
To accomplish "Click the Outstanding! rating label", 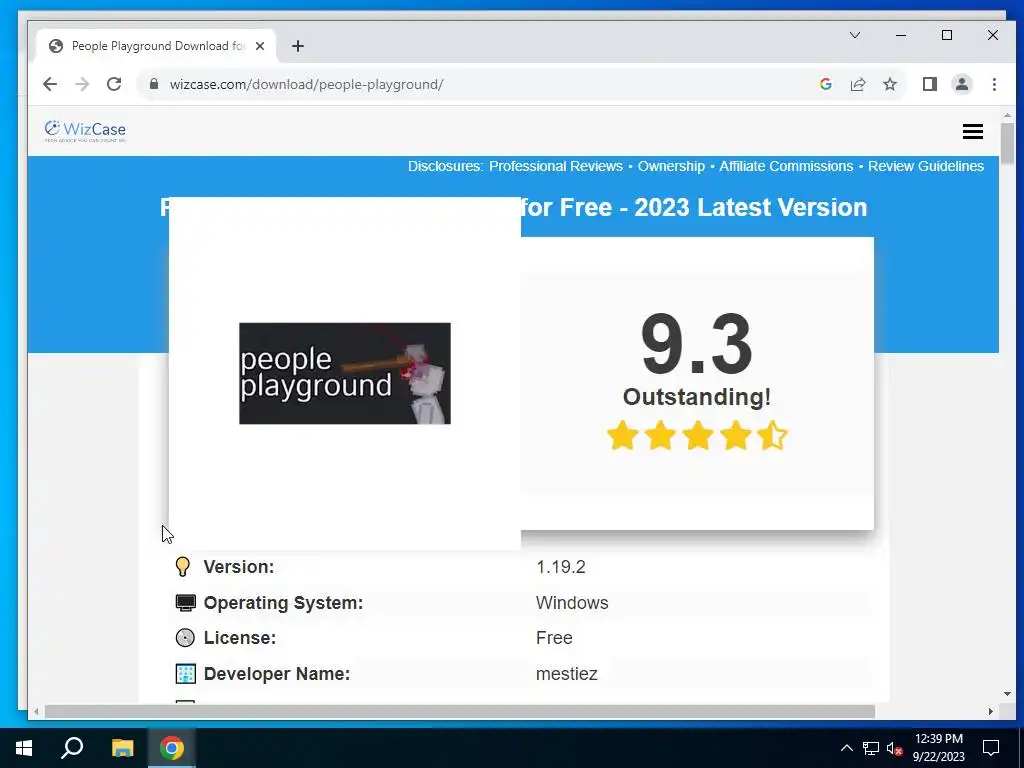I will click(x=697, y=397).
